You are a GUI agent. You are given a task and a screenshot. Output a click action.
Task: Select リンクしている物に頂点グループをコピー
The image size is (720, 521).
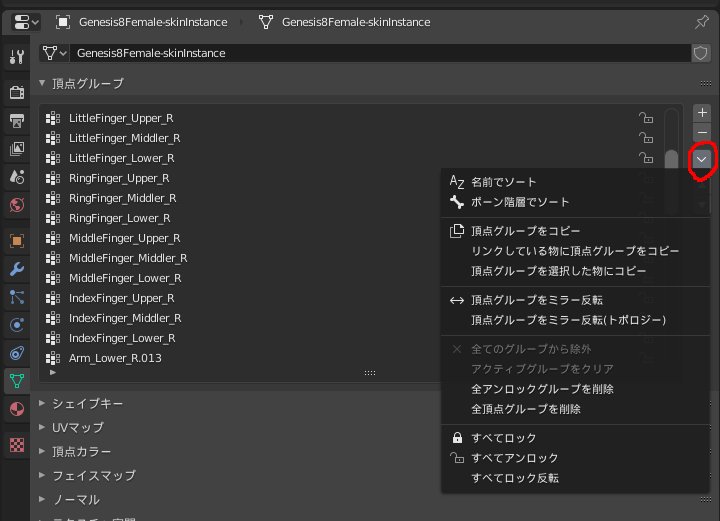pyautogui.click(x=575, y=251)
